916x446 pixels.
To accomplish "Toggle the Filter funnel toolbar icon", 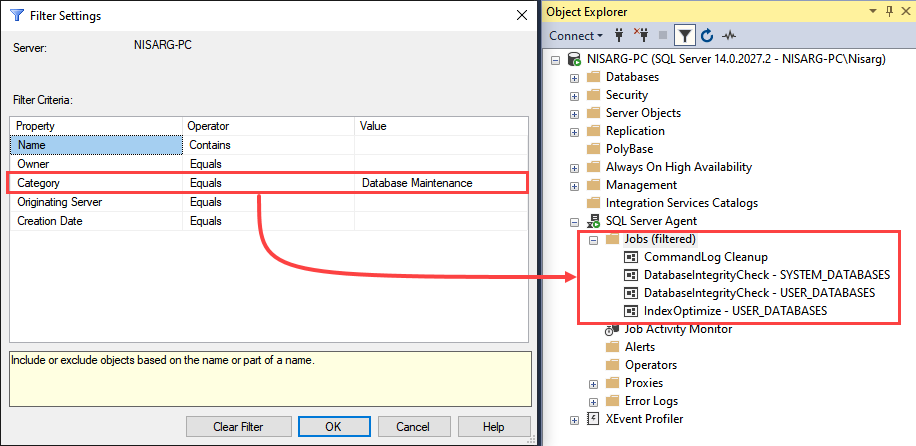I will pyautogui.click(x=685, y=36).
